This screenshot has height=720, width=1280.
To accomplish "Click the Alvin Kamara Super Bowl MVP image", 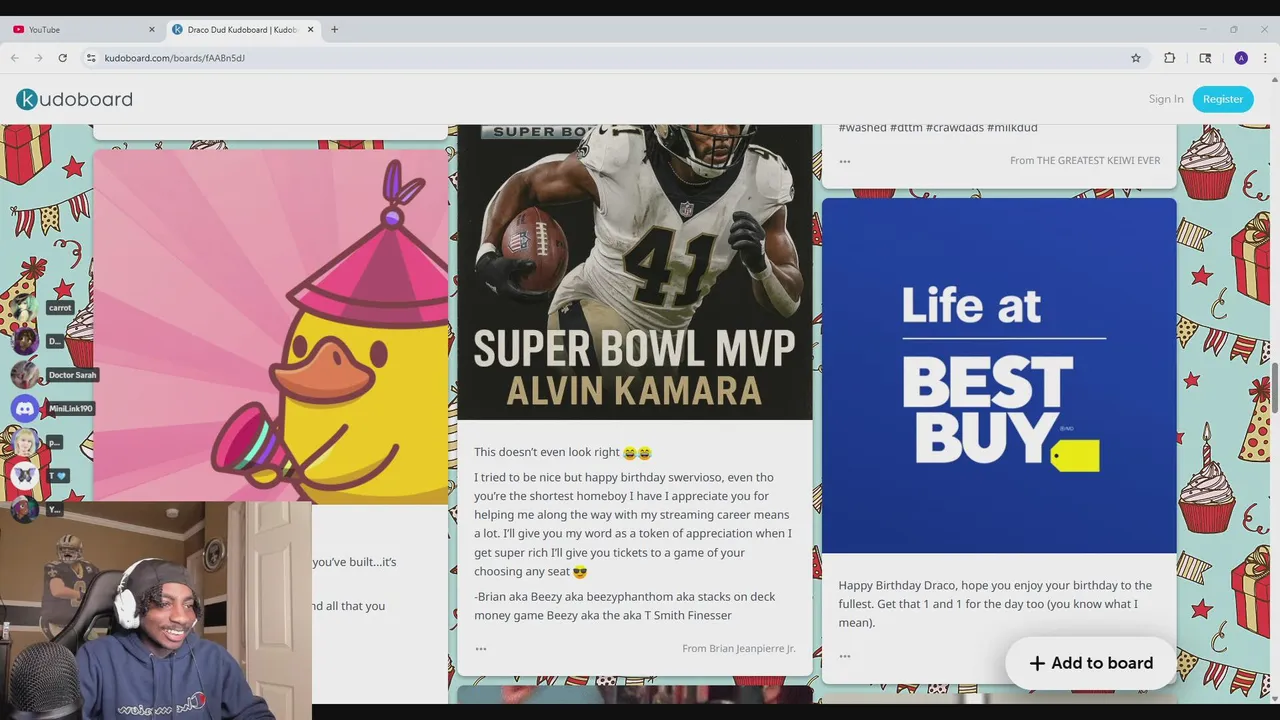I will tap(635, 272).
